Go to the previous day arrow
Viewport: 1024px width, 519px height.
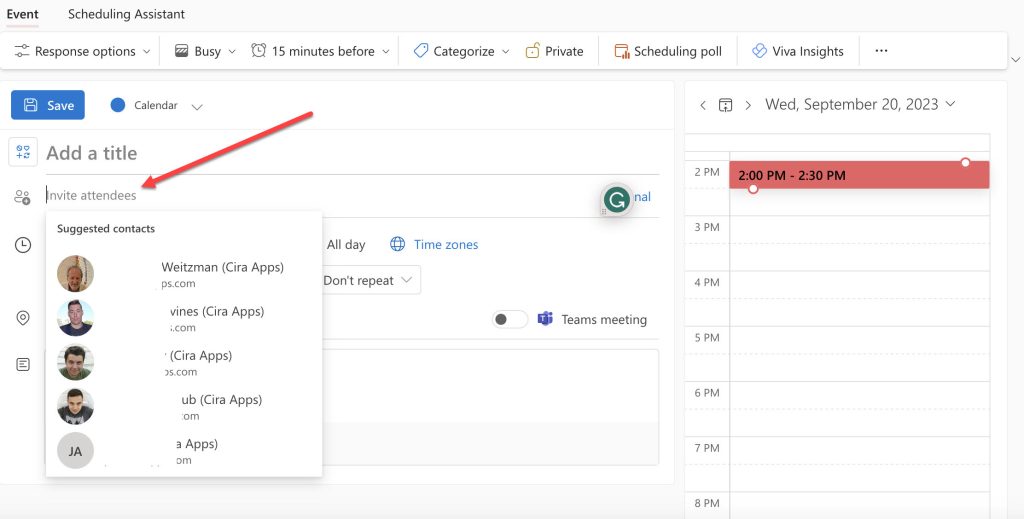point(703,105)
